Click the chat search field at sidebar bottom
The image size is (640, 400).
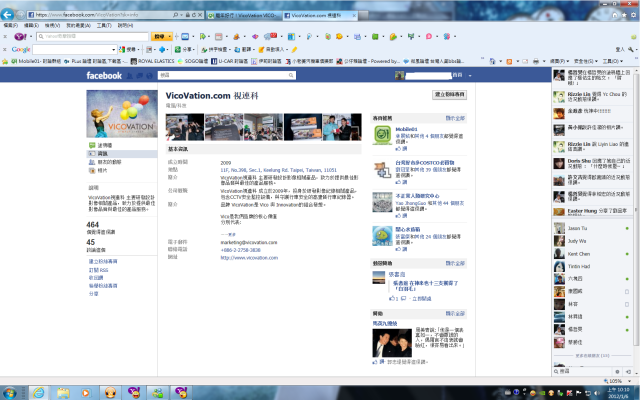582,371
